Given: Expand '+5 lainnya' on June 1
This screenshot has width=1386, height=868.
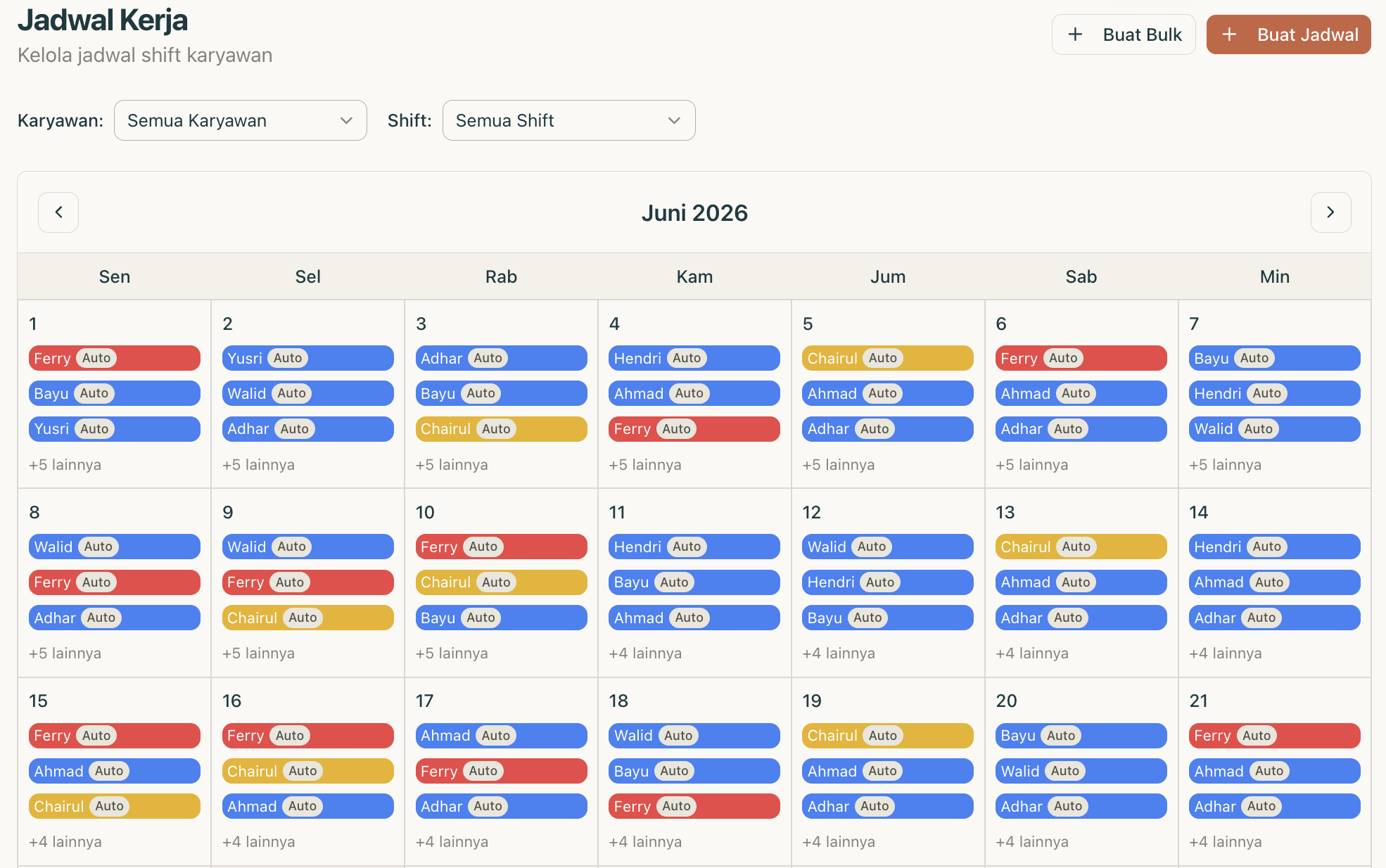Looking at the screenshot, I should [65, 465].
